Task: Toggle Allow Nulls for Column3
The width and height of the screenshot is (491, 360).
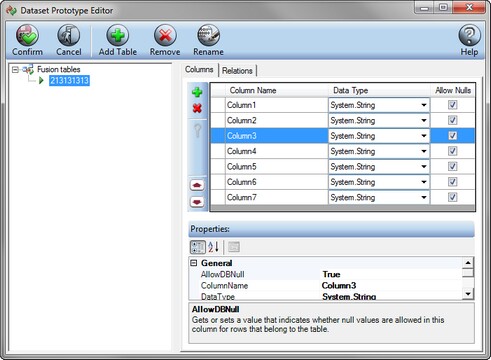Action: tap(452, 136)
